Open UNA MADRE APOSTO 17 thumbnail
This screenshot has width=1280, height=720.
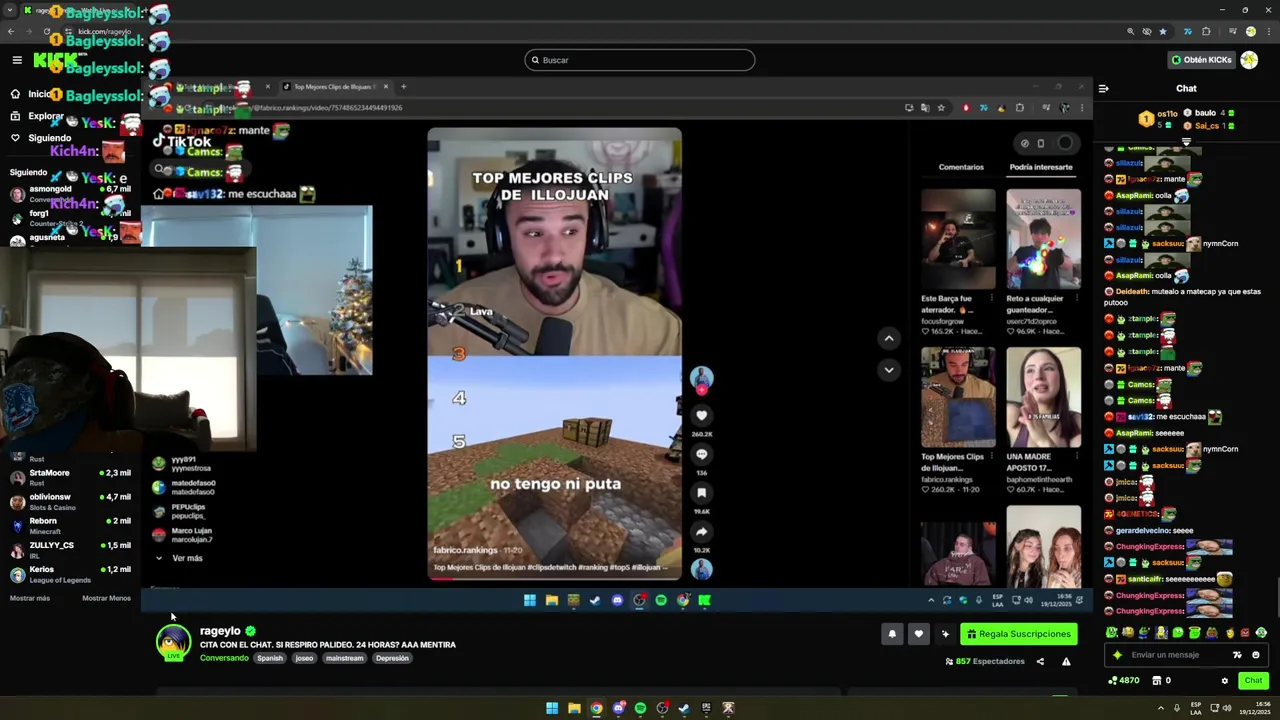(x=1043, y=397)
